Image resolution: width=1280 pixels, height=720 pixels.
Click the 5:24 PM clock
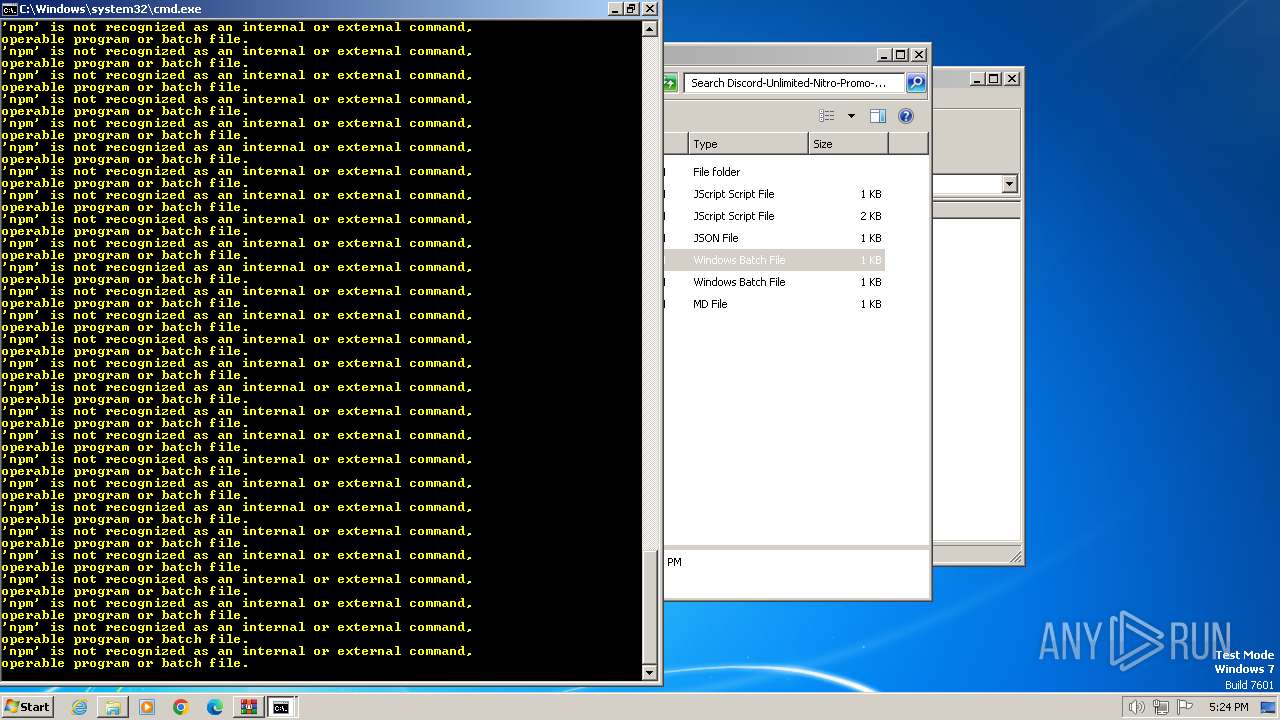click(1228, 707)
